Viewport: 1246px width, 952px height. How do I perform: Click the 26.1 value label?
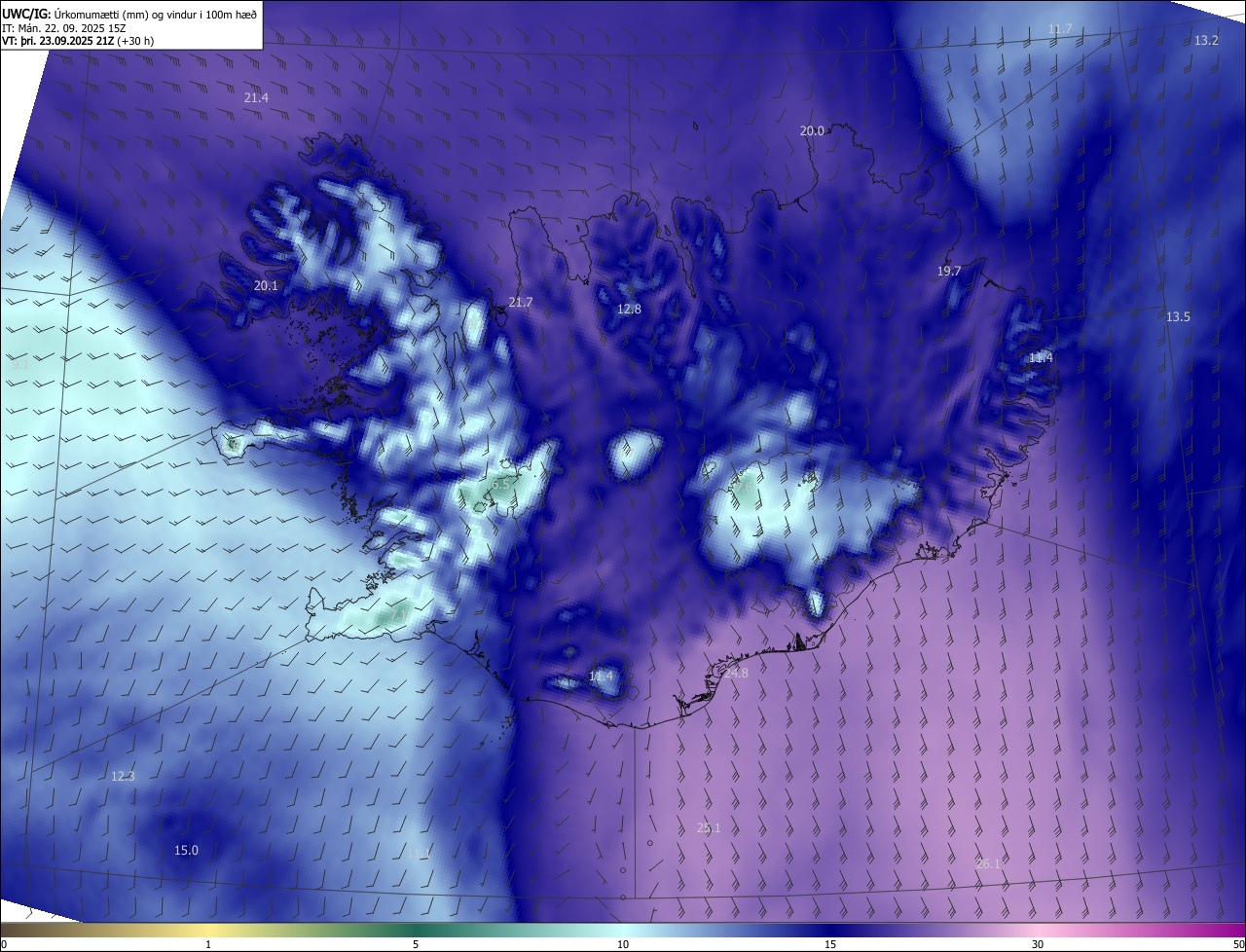(988, 863)
